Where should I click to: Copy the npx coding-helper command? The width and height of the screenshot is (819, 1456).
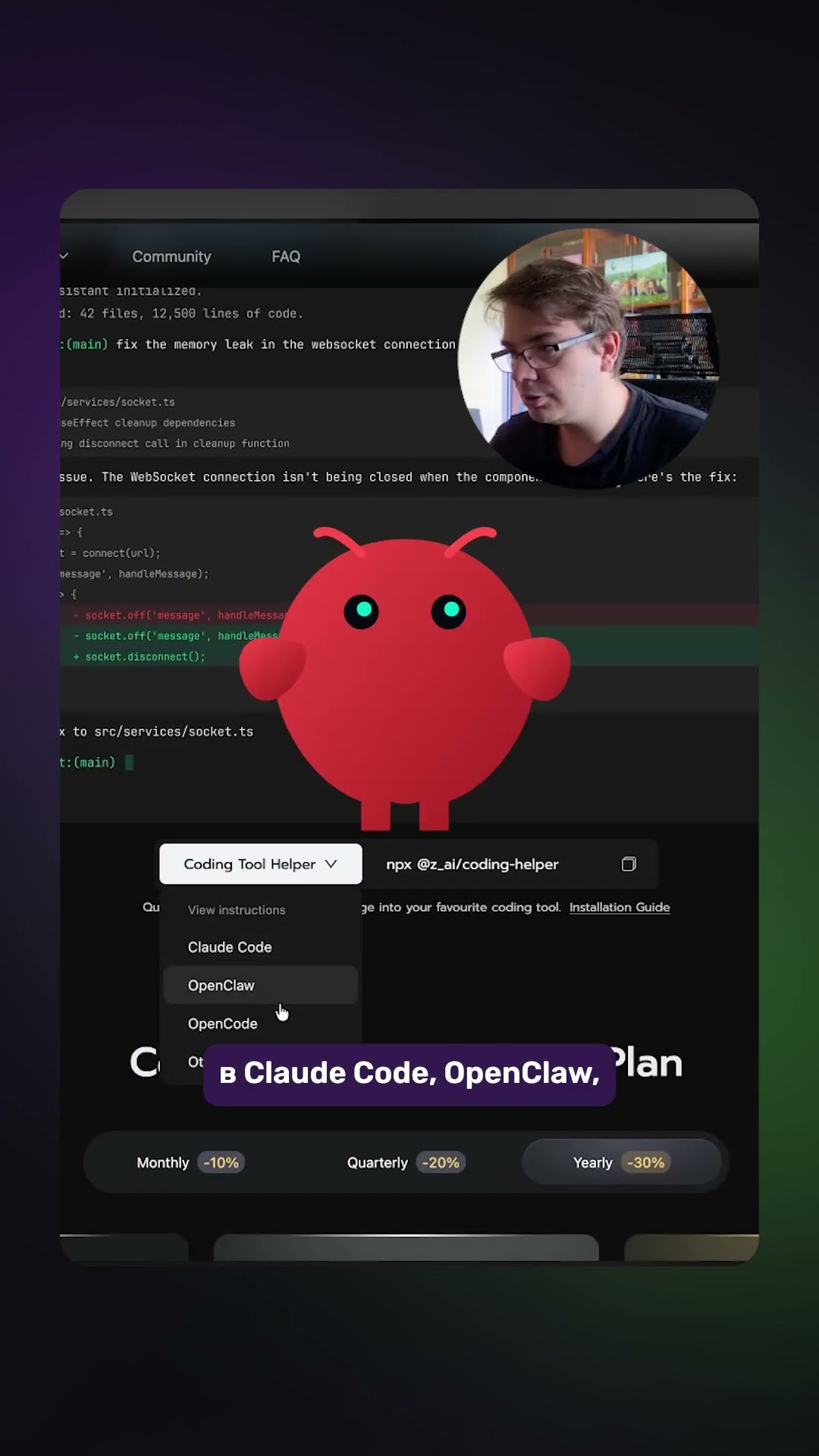click(x=629, y=864)
